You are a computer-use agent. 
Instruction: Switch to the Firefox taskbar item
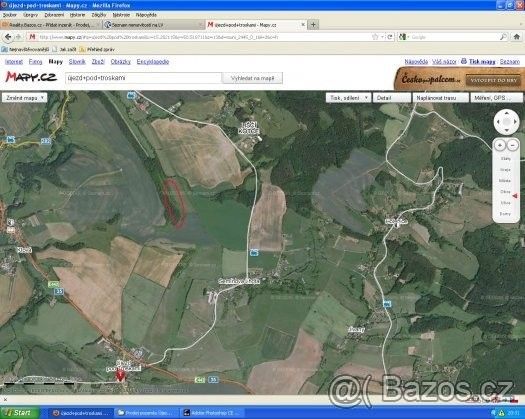point(81,413)
